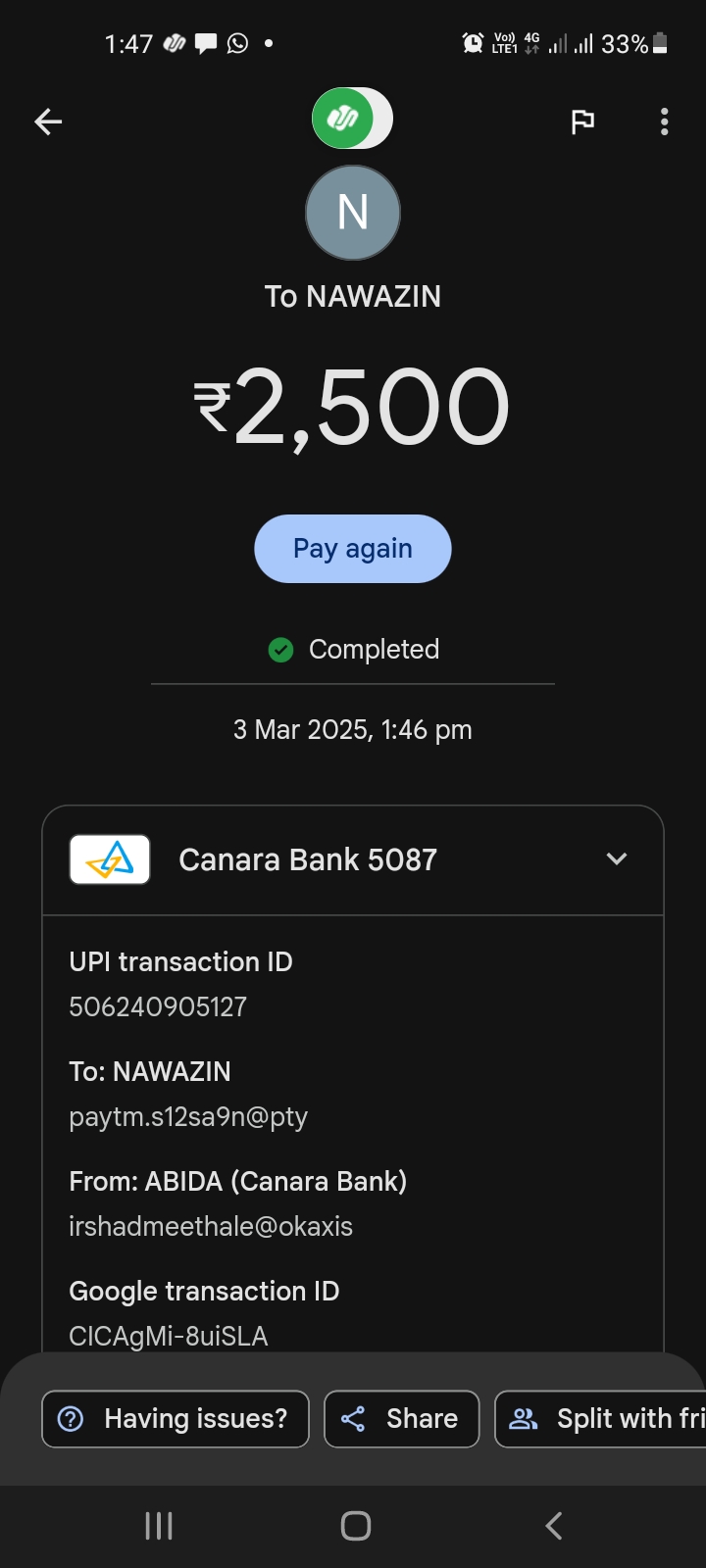This screenshot has height=1568, width=706.
Task: Open the three-dot overflow menu
Action: (x=664, y=122)
